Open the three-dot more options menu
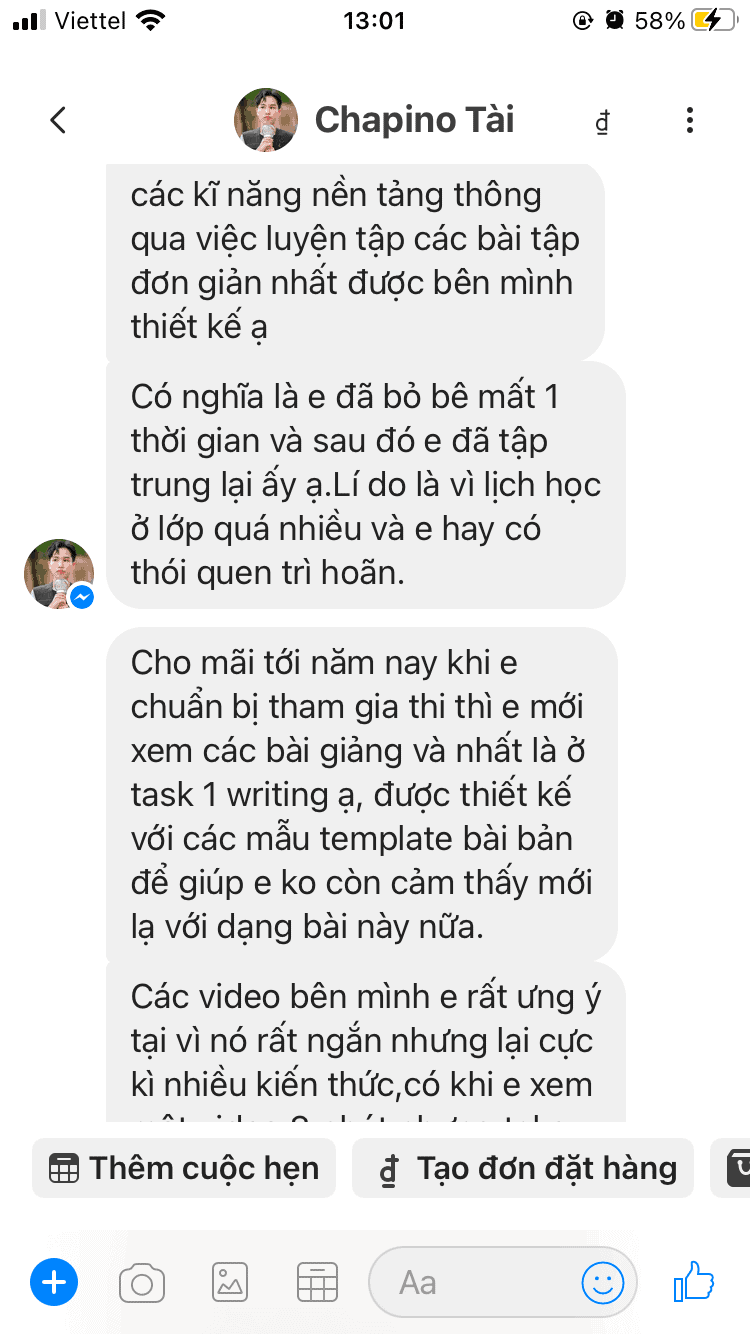Viewport: 750px width, 1334px height. (690, 121)
